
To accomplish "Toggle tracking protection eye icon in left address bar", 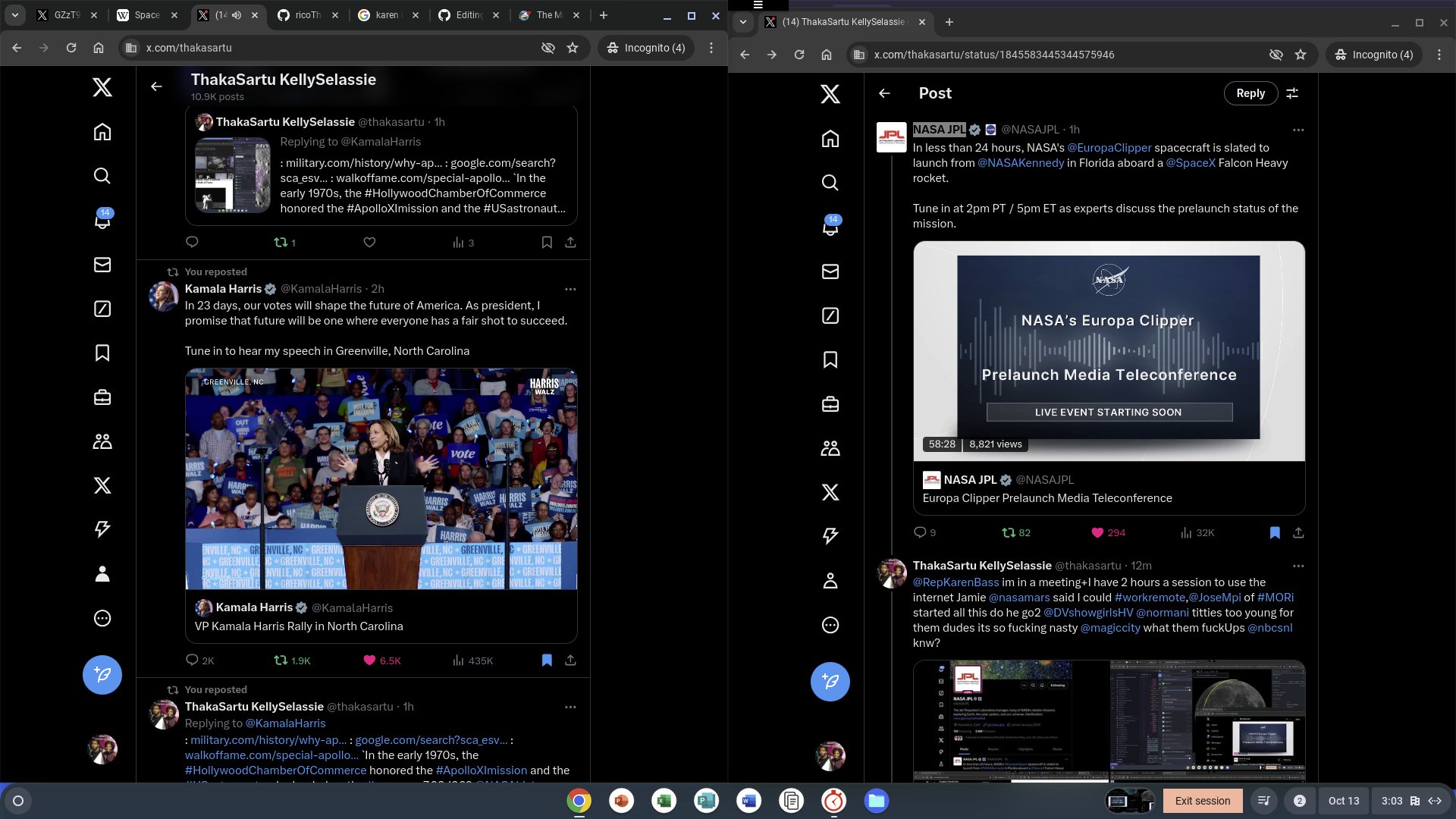I will [x=548, y=48].
